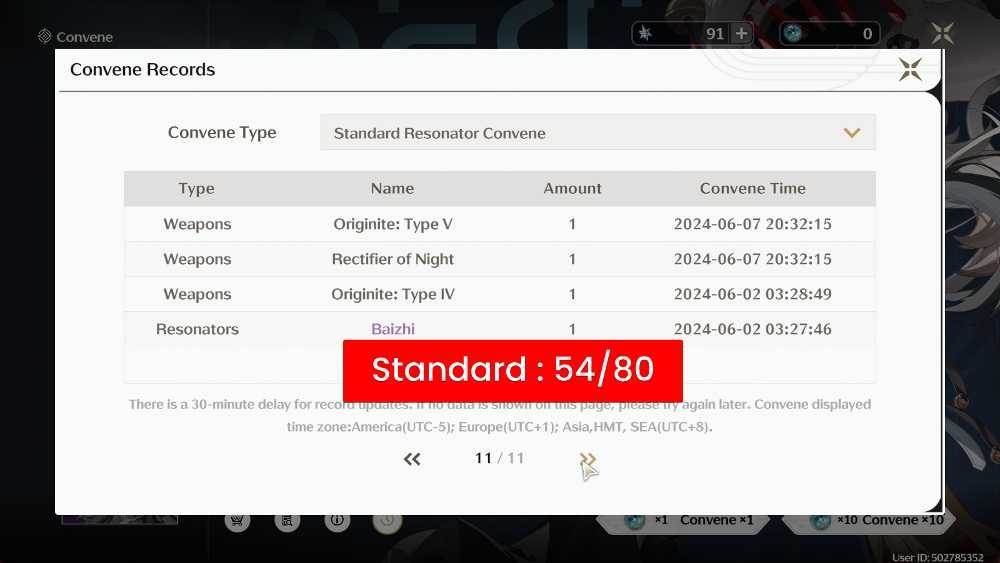Click the page indicator 11 / 11
This screenshot has width=1000, height=563.
[499, 458]
